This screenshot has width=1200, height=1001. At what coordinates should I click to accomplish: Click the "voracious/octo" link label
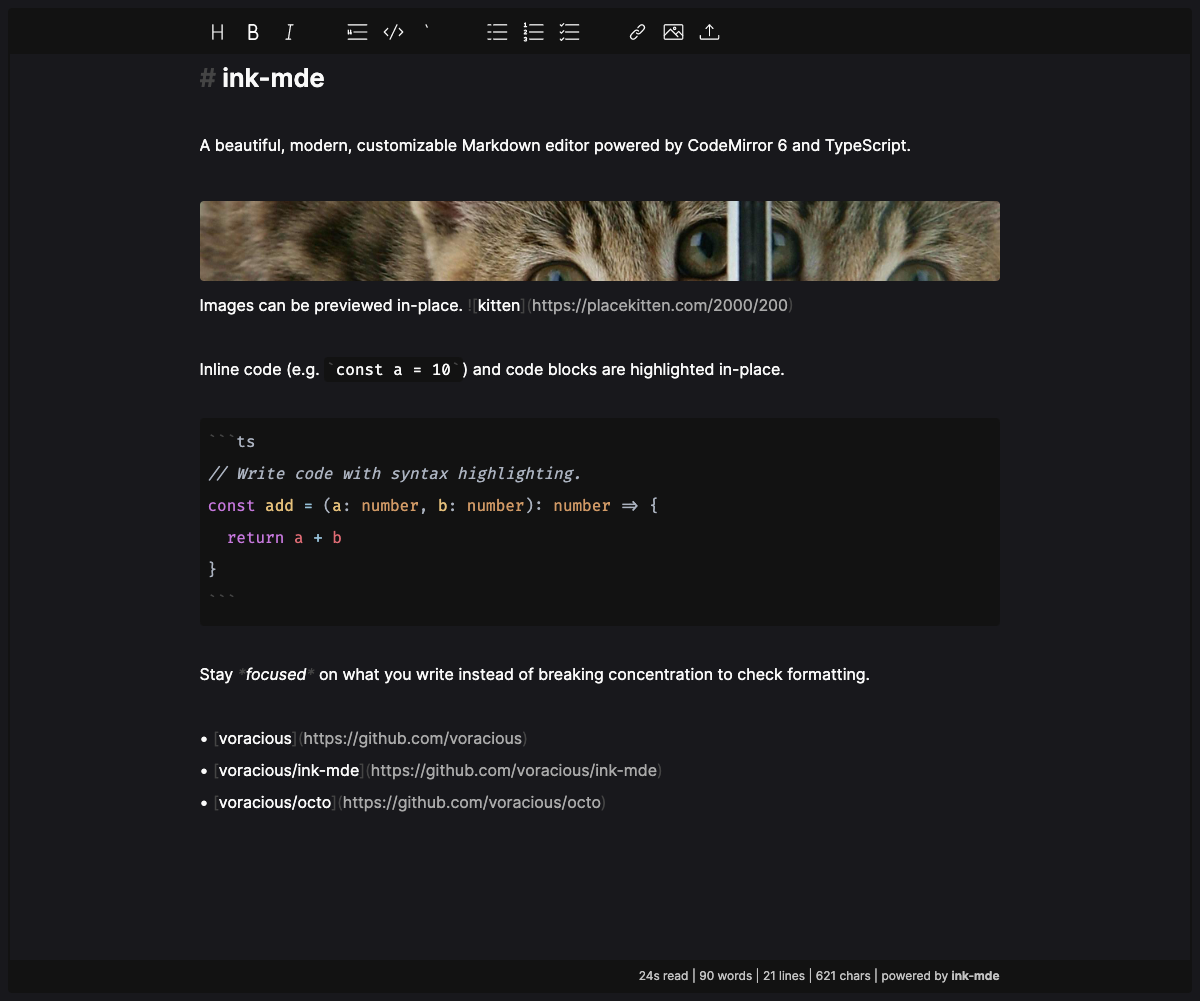[x=275, y=803]
